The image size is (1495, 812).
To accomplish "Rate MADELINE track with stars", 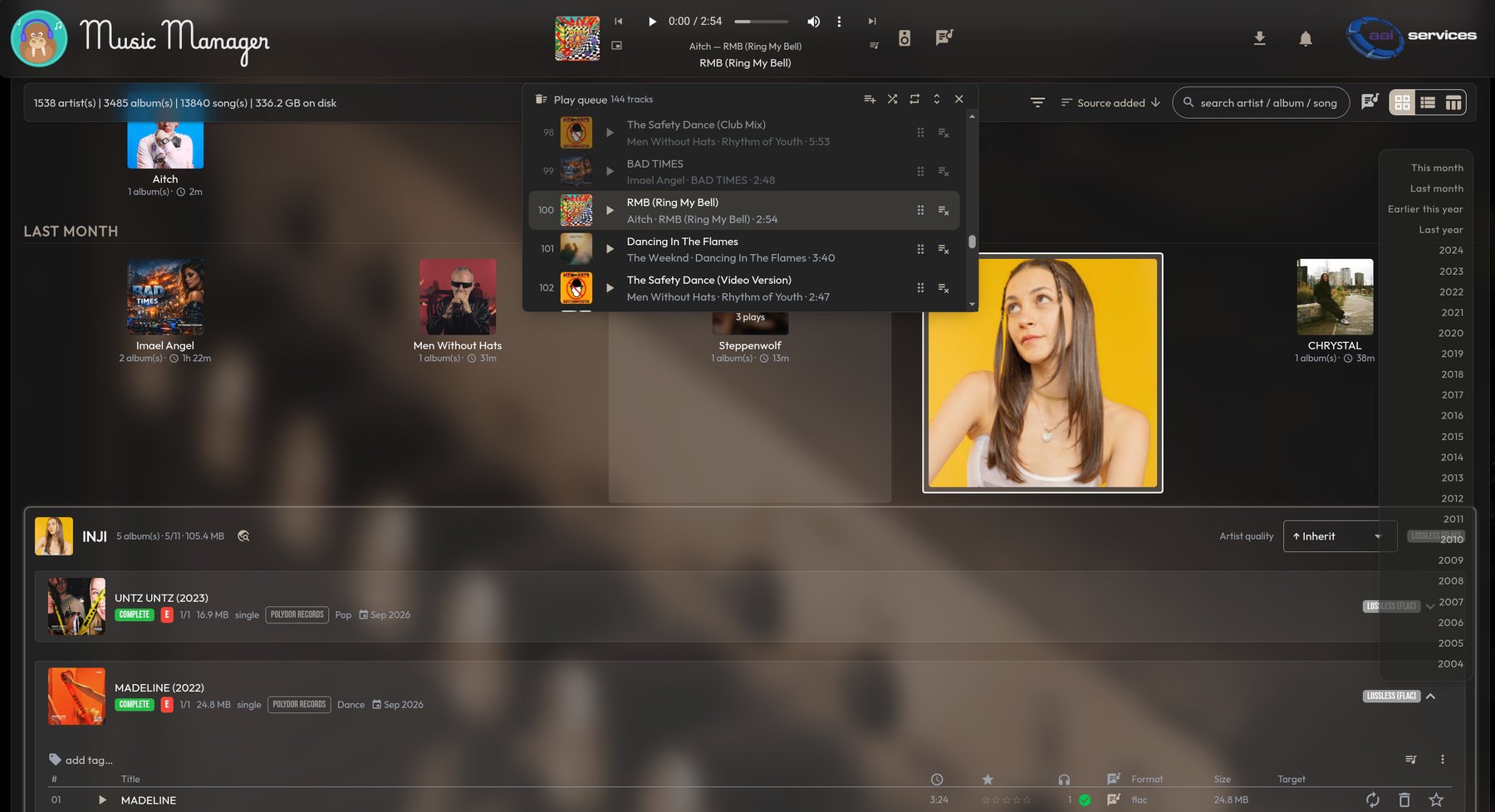I will tap(1006, 800).
